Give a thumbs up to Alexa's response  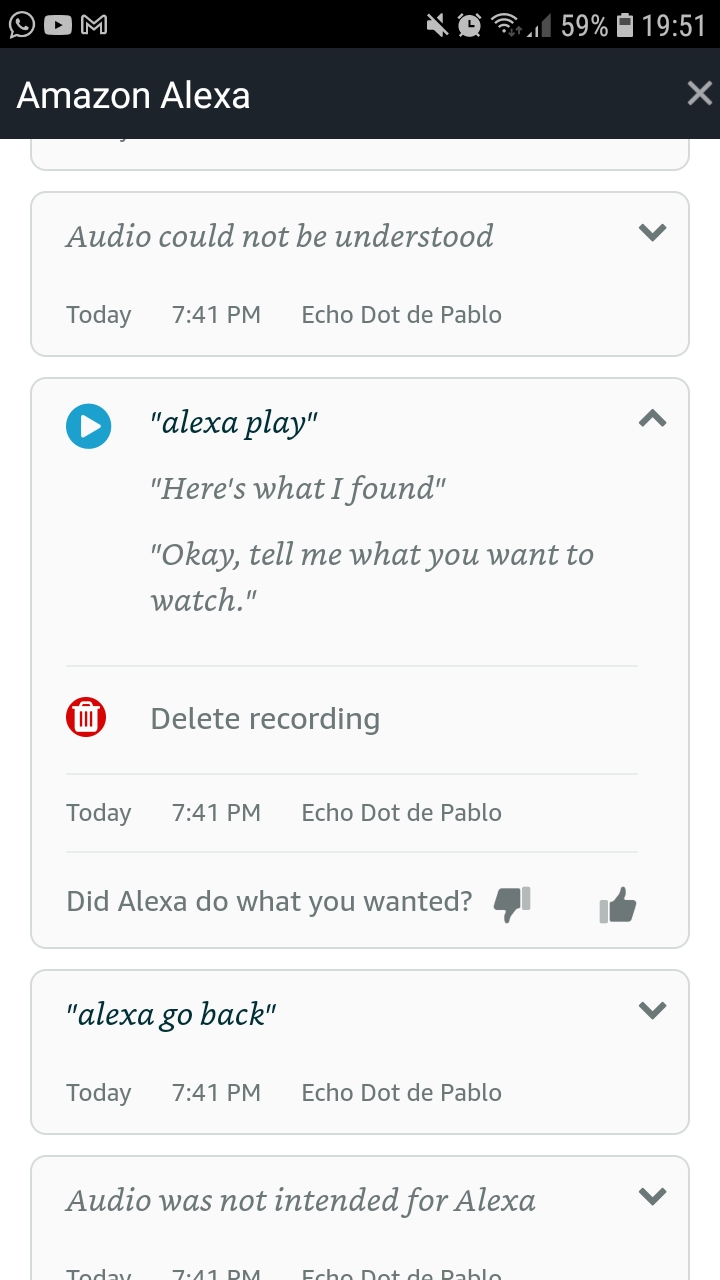(617, 903)
